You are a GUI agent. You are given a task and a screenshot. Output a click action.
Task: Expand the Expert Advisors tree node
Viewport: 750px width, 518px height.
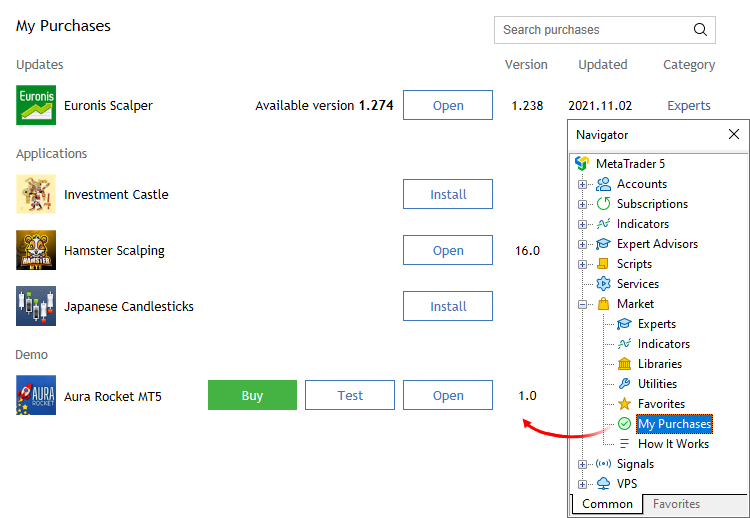582,244
